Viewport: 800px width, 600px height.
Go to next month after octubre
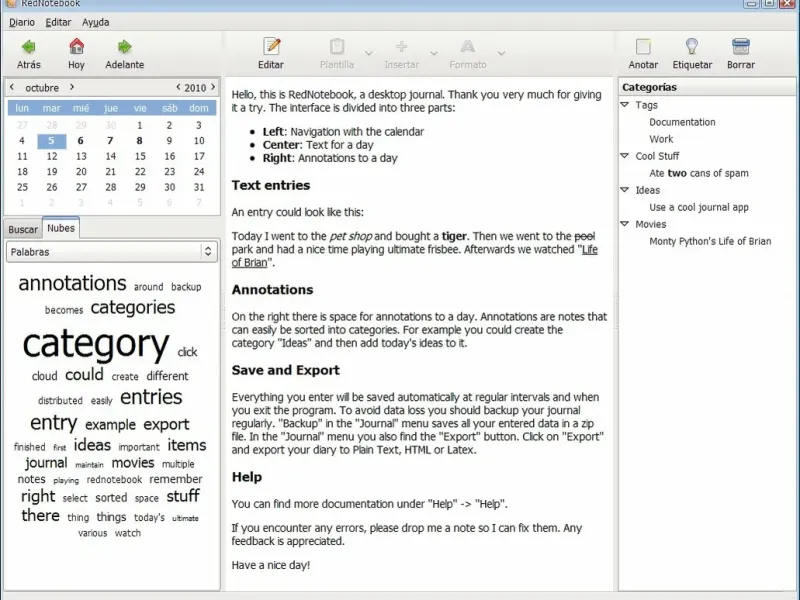(x=72, y=87)
